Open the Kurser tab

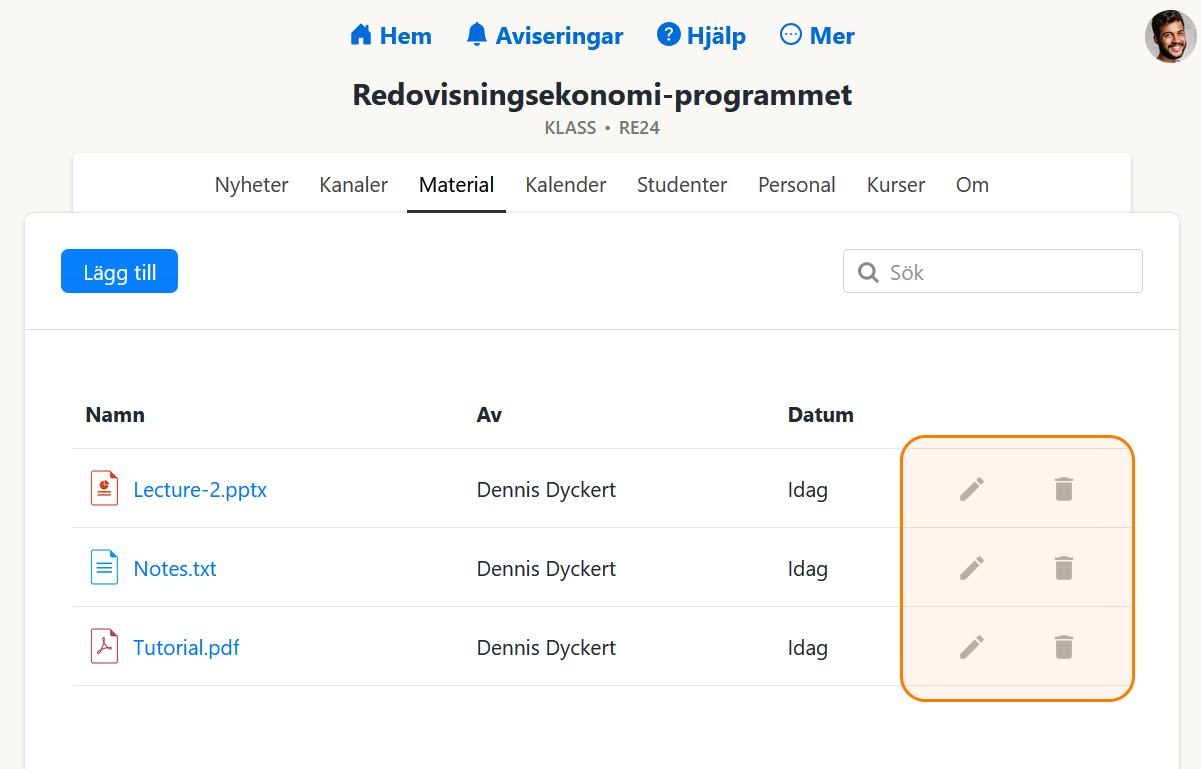pyautogui.click(x=895, y=184)
